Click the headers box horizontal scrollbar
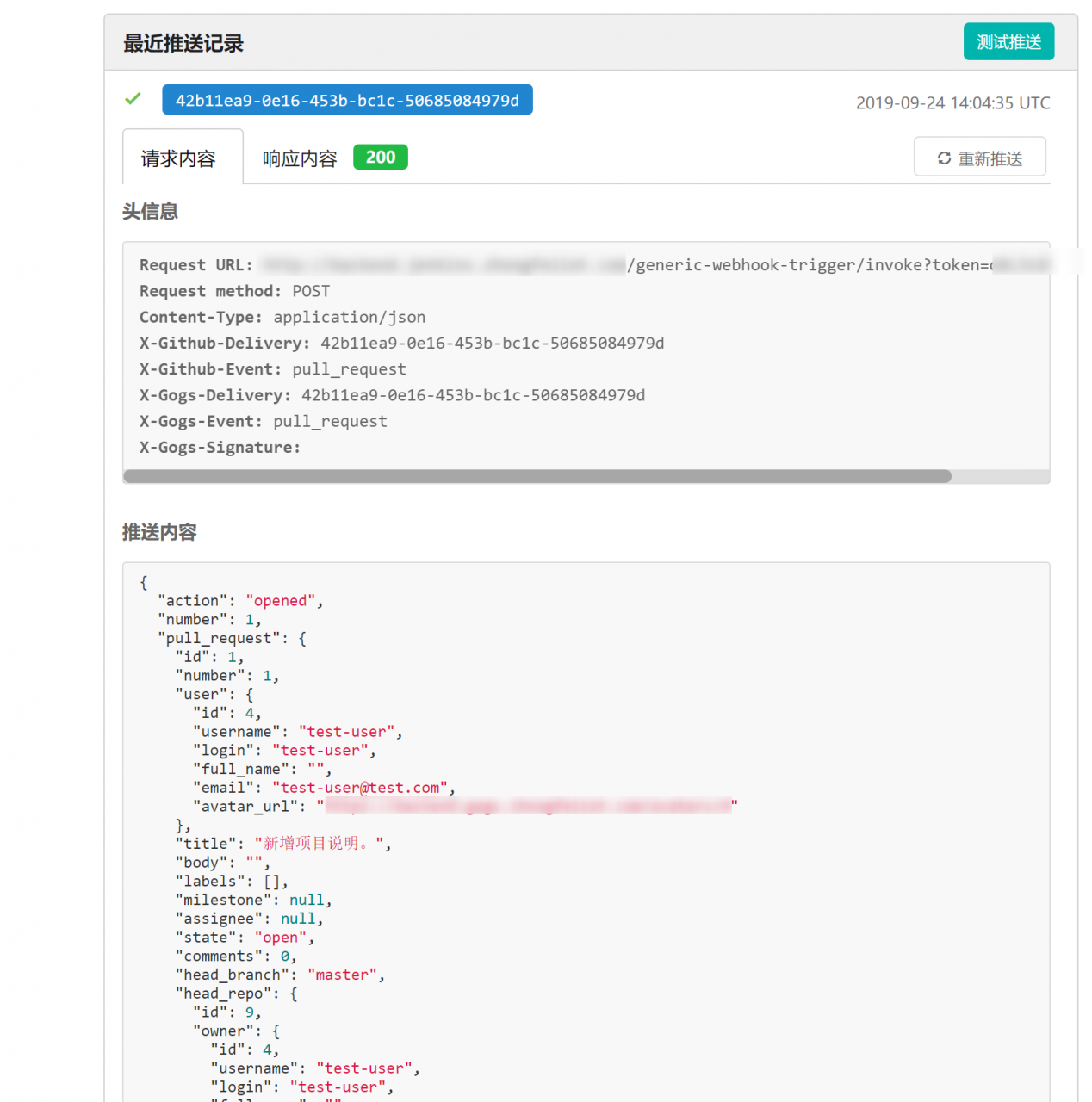The height and width of the screenshot is (1102, 1092). [x=537, y=476]
